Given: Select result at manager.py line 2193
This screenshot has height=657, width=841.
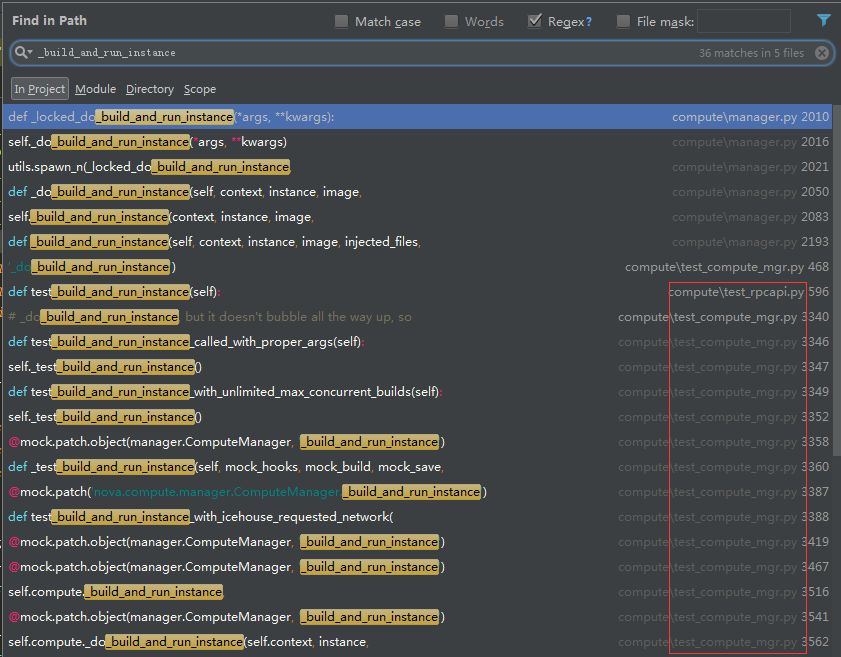Looking at the screenshot, I should (417, 242).
